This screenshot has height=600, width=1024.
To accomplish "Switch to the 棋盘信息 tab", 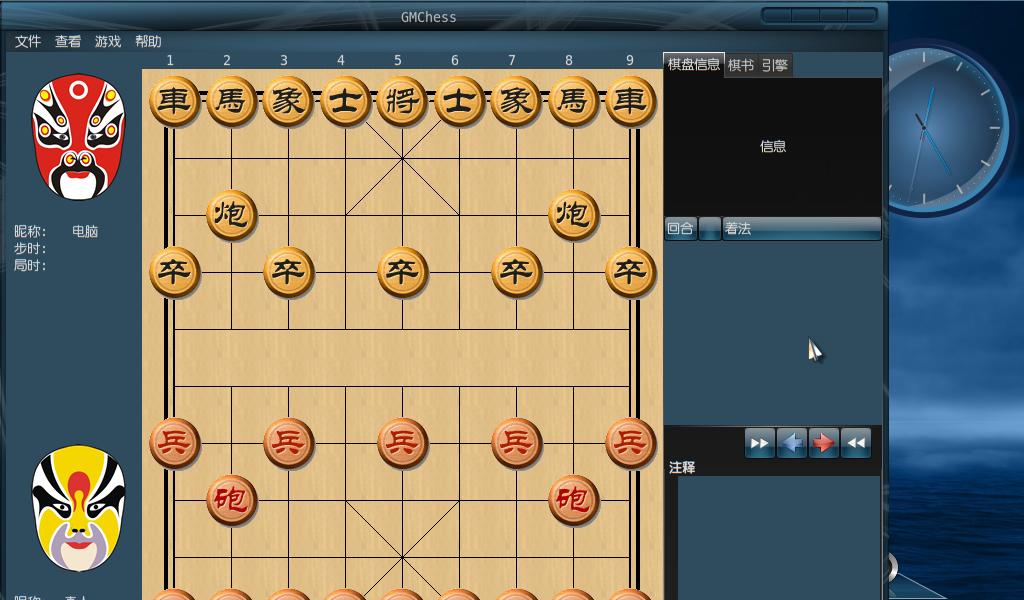I will coord(694,65).
